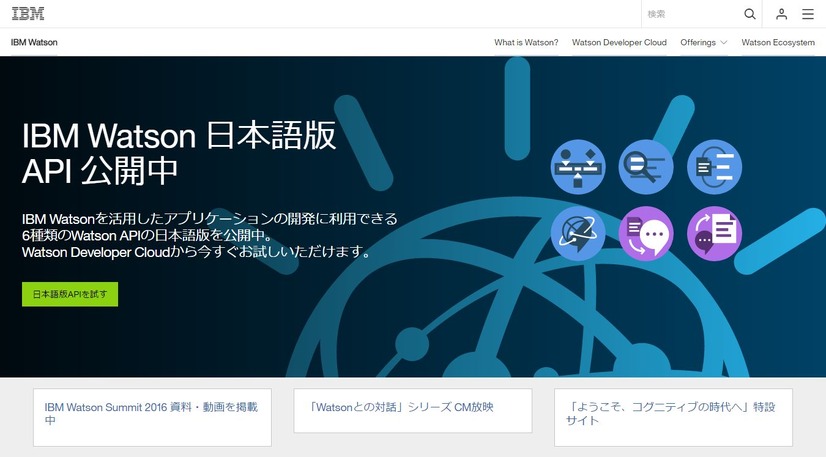Open IBM Watson Summit 2016 資料 card
The height and width of the screenshot is (457, 826).
152,418
